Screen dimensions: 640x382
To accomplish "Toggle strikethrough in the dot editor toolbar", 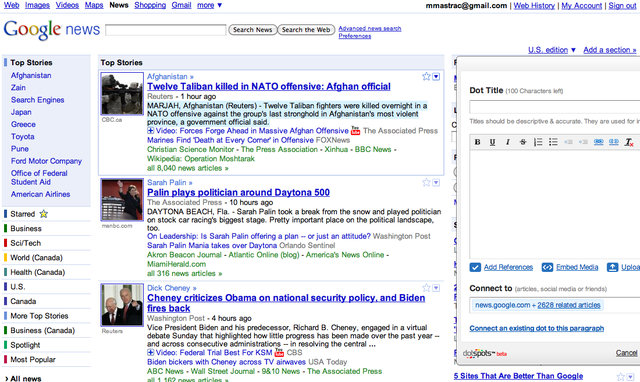I will 523,142.
